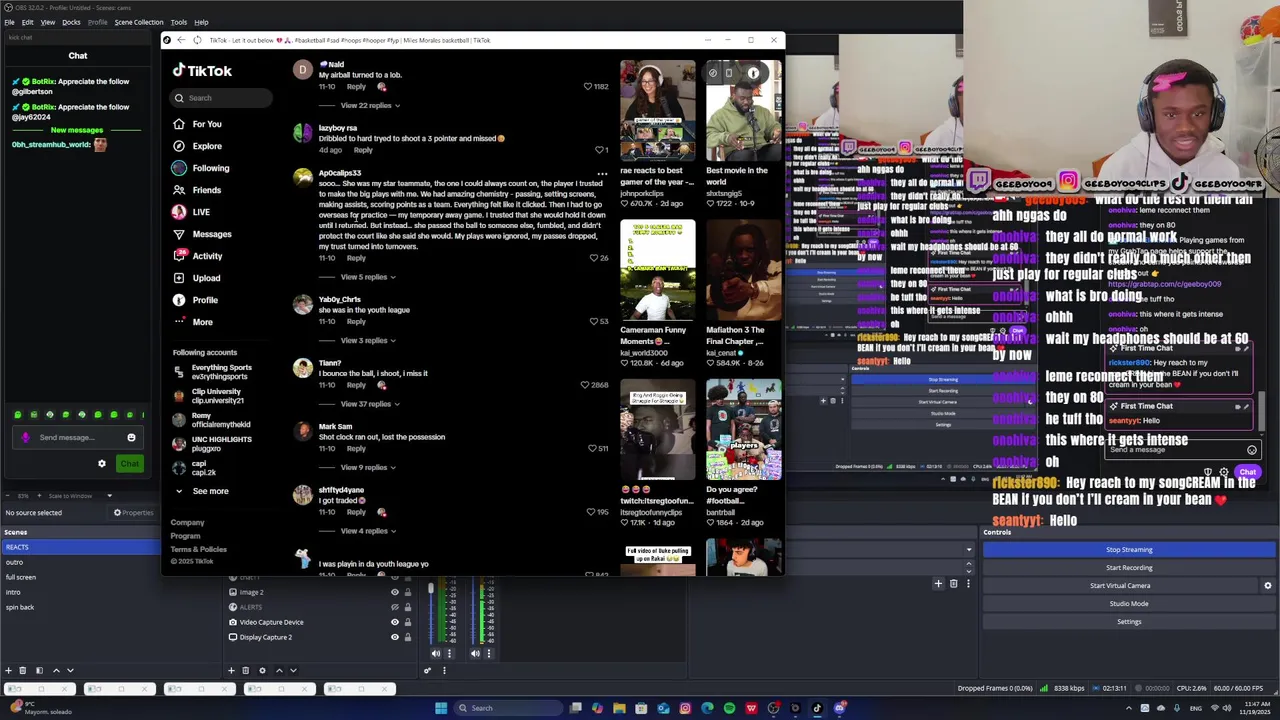This screenshot has width=1280, height=720.
Task: Enable Studio Mode
Action: (1129, 604)
